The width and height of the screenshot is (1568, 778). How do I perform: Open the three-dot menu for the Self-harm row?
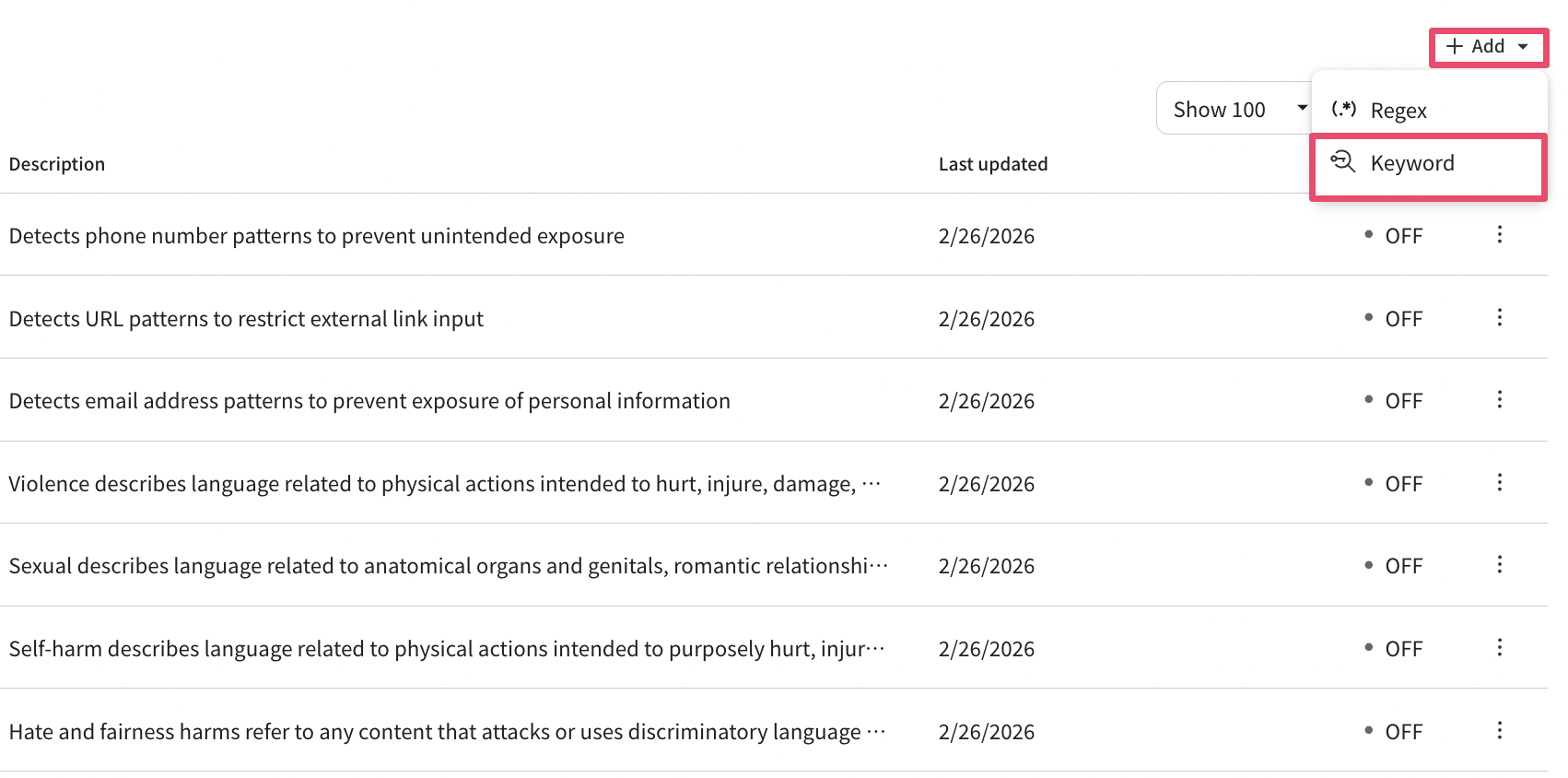pyautogui.click(x=1499, y=648)
